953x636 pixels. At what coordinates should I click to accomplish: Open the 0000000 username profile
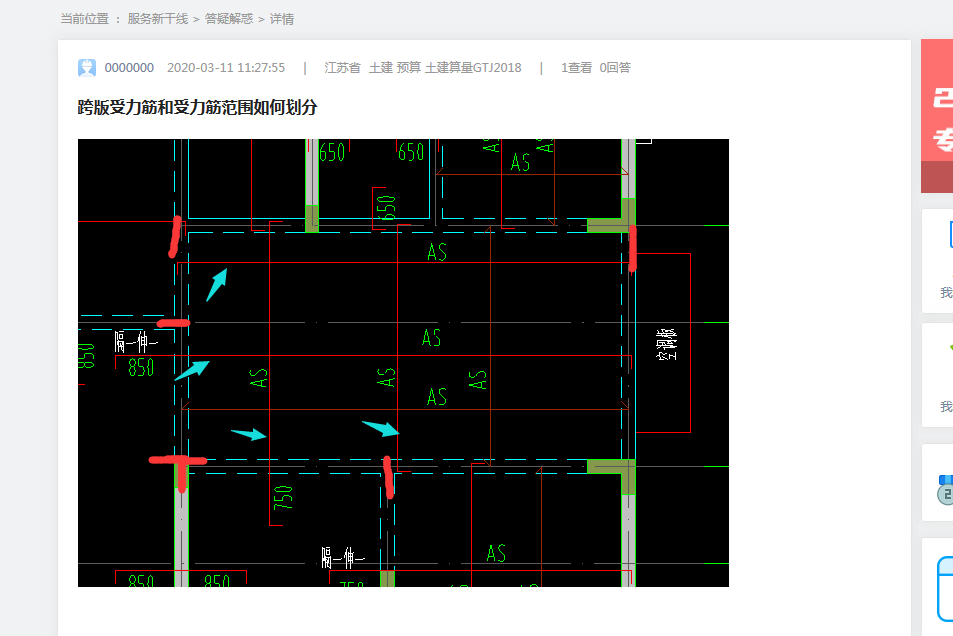pos(129,67)
